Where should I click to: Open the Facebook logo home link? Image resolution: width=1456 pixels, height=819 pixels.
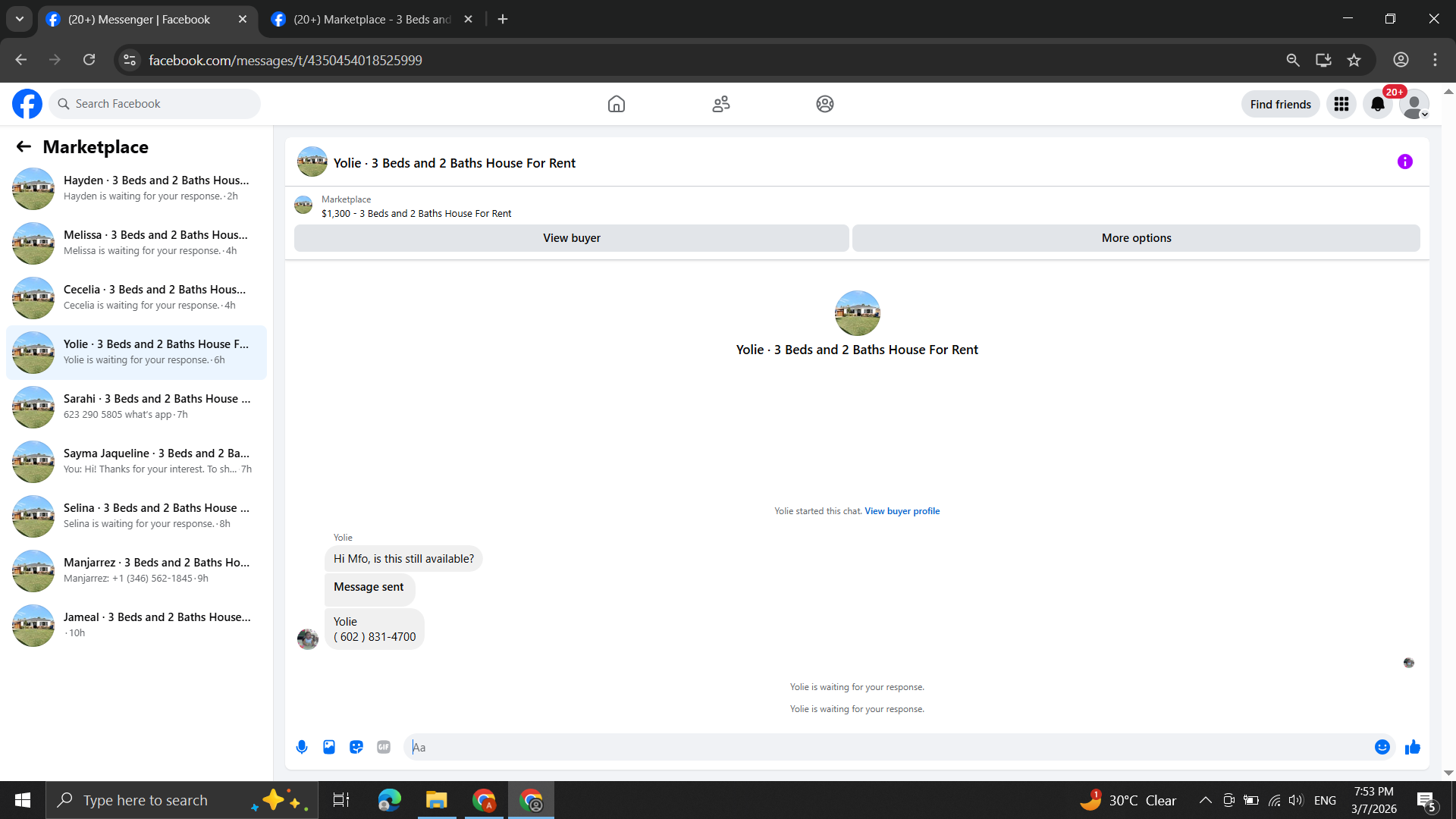[27, 104]
